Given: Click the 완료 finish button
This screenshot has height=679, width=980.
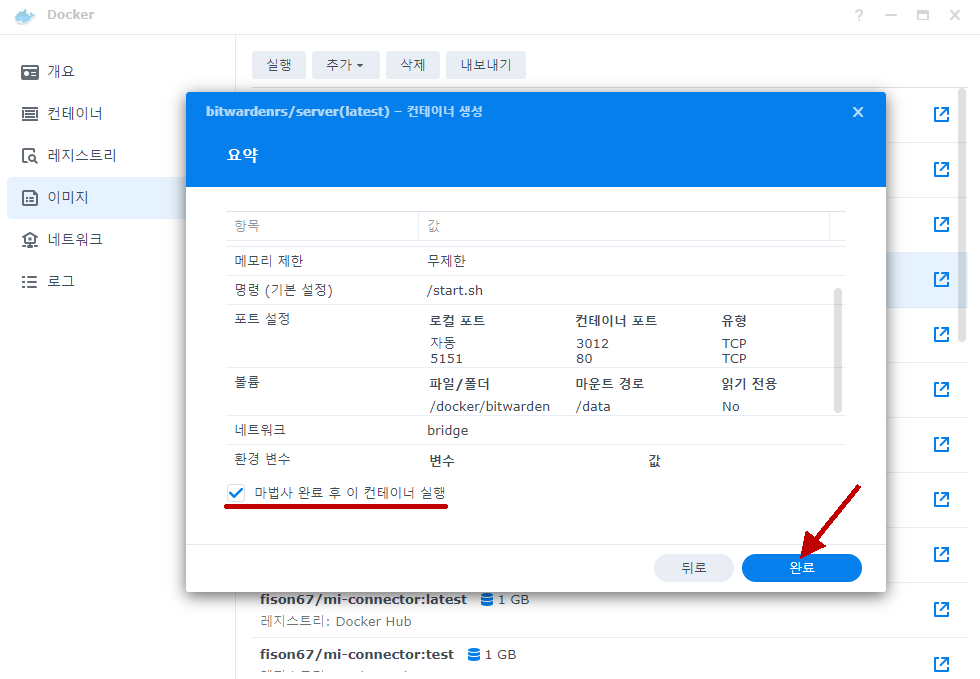Looking at the screenshot, I should pyautogui.click(x=801, y=568).
